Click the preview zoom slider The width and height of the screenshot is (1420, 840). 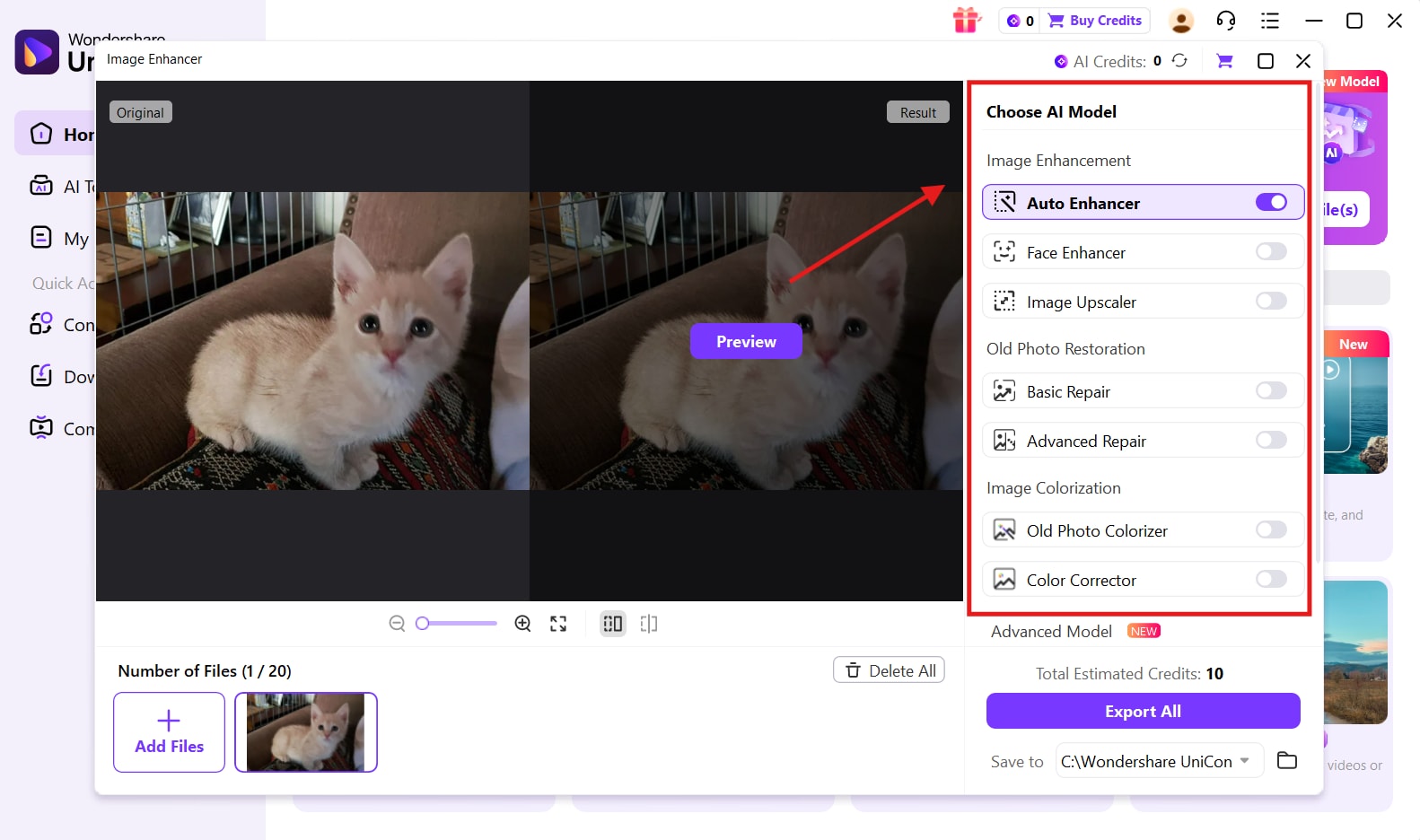[457, 624]
